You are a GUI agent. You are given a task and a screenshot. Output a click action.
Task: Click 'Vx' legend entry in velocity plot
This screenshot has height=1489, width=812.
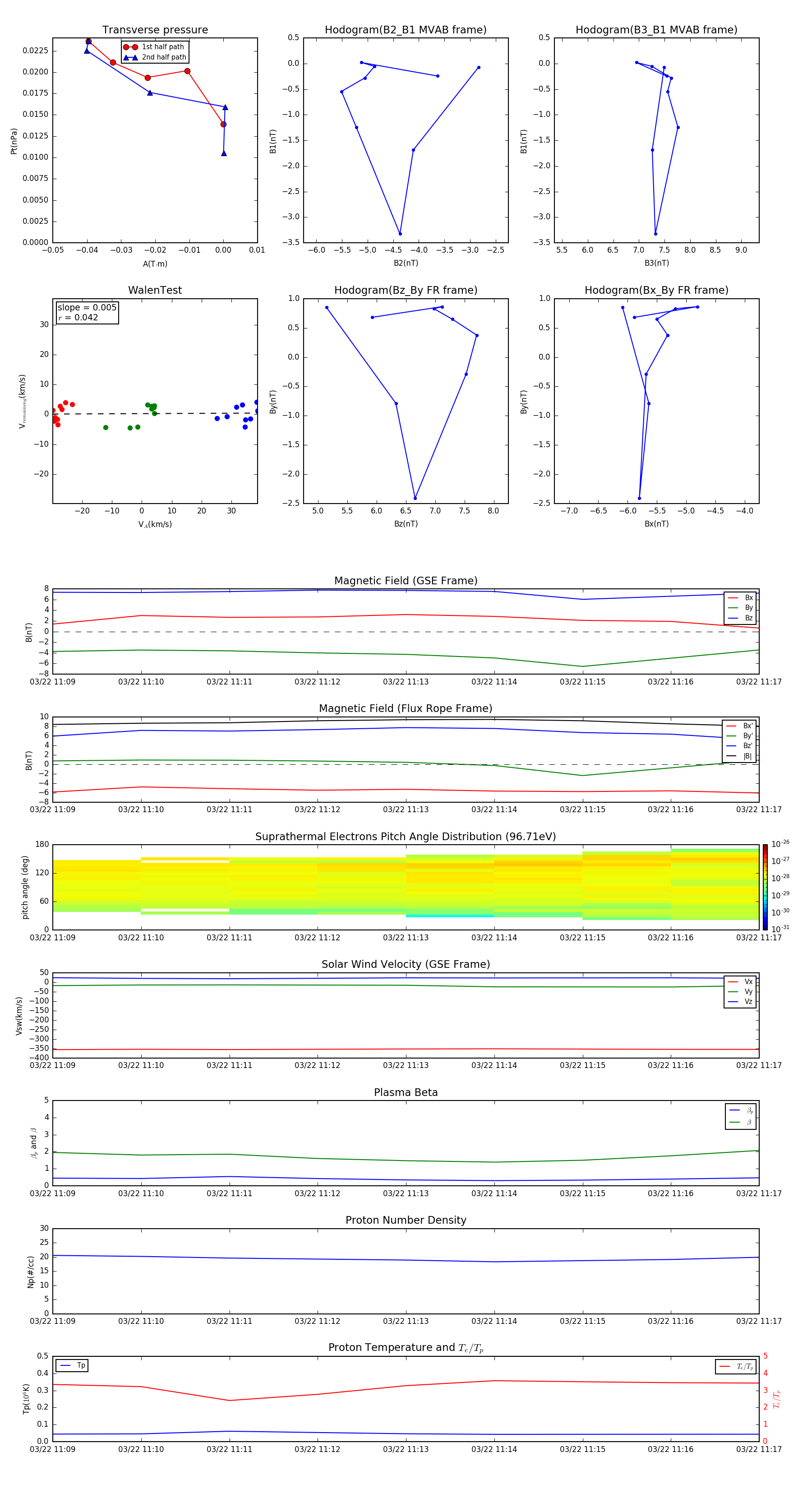(x=740, y=981)
